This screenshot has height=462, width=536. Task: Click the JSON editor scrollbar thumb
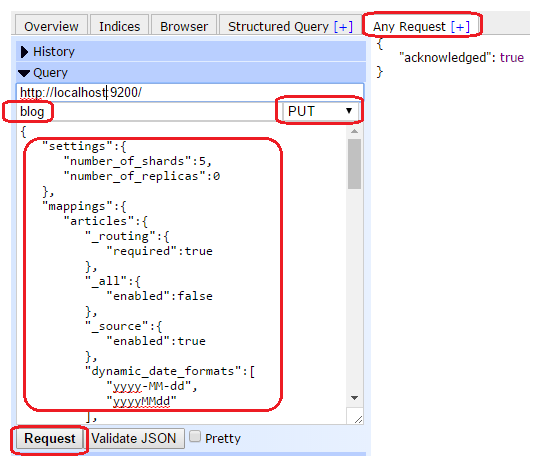pyautogui.click(x=354, y=164)
